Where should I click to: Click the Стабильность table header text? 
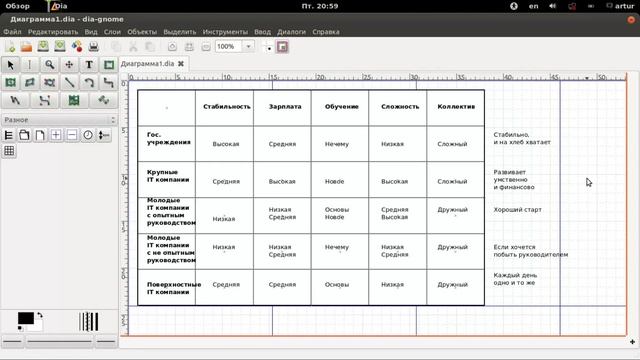click(227, 107)
